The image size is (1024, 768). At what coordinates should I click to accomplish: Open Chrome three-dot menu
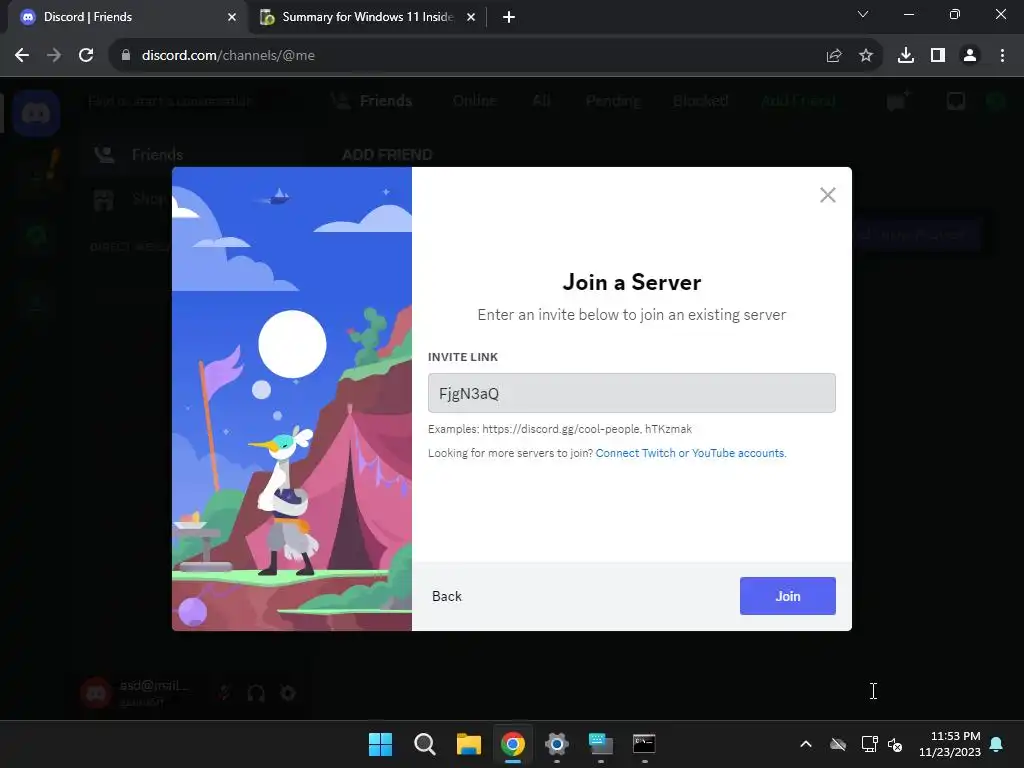[x=1002, y=56]
